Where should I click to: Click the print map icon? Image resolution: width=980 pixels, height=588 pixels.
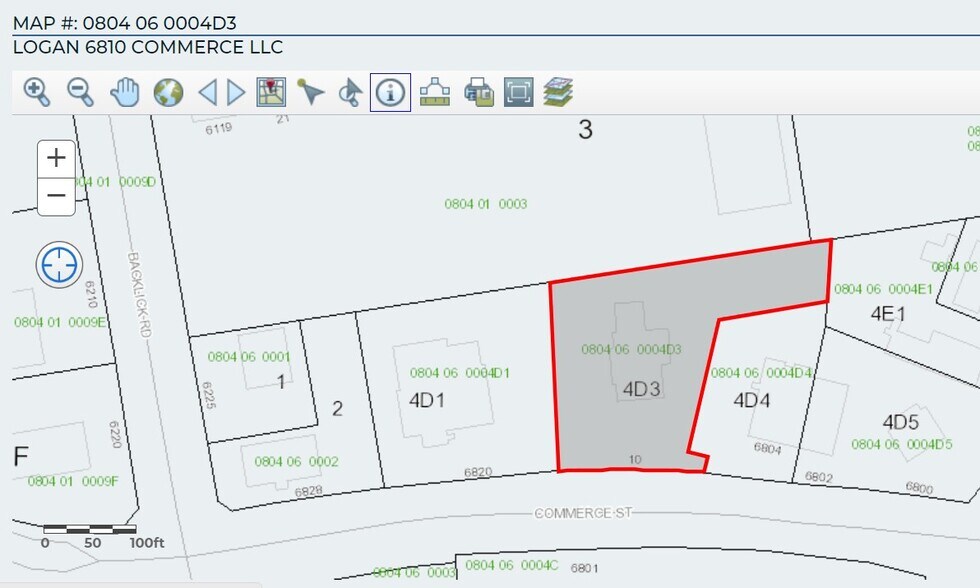point(479,93)
